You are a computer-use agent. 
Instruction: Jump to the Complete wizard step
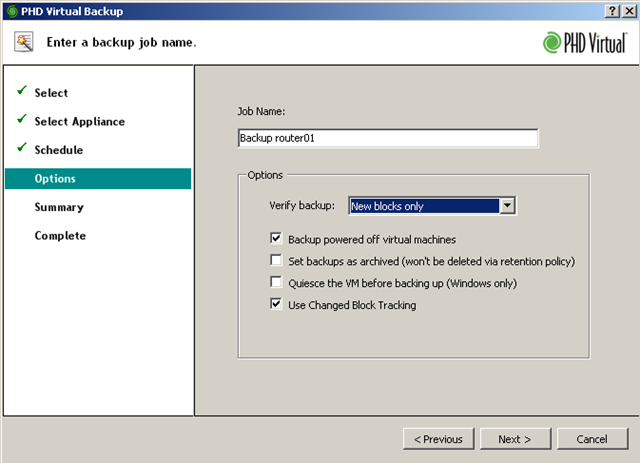click(x=60, y=236)
